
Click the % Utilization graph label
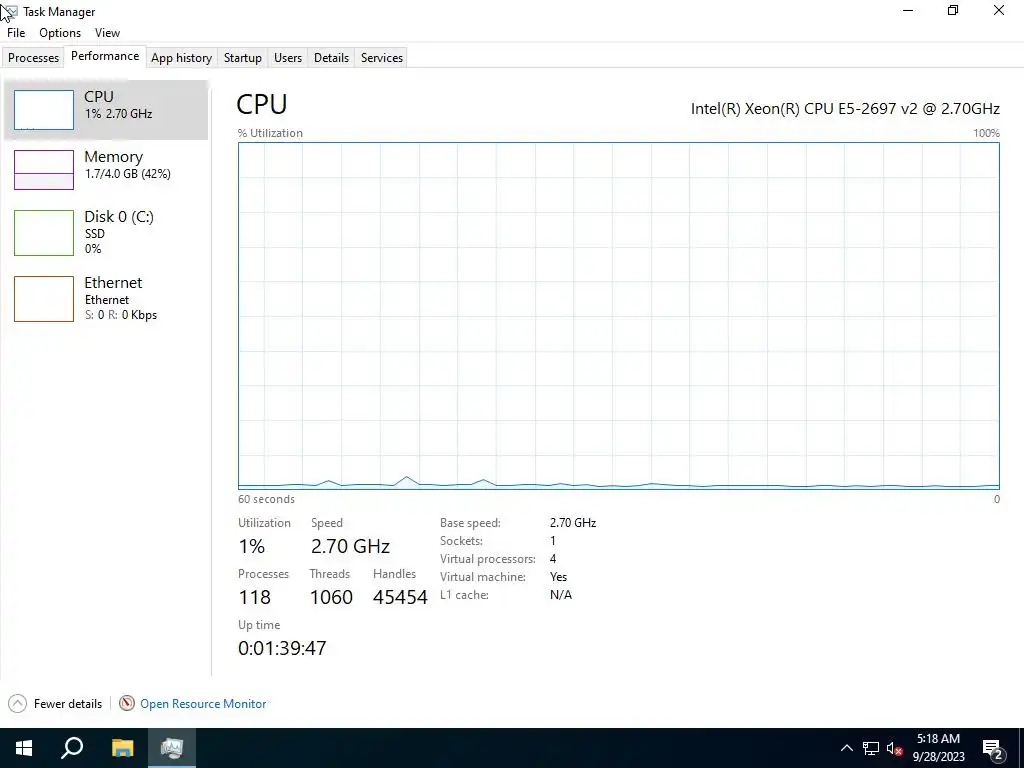click(x=270, y=133)
